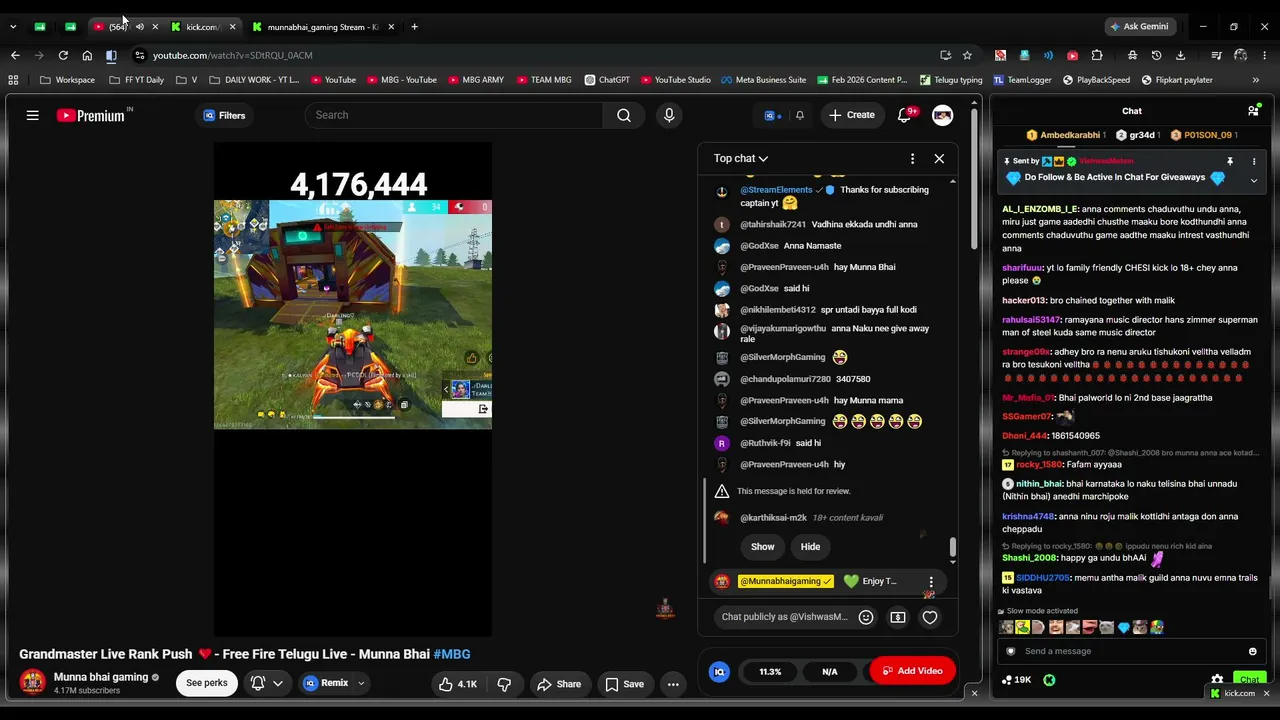Click the Ask Gemini button
The height and width of the screenshot is (720, 1280).
click(x=1139, y=27)
